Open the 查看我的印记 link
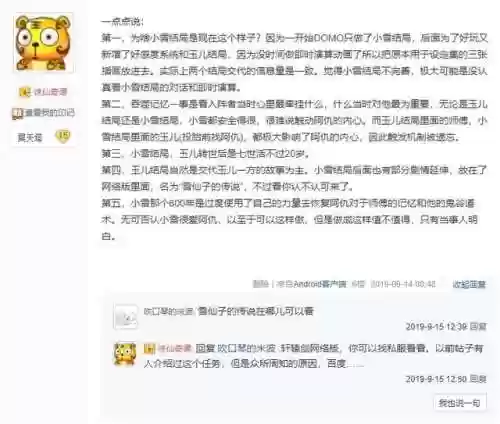Screen dimensions: 500x424 pos(49,113)
